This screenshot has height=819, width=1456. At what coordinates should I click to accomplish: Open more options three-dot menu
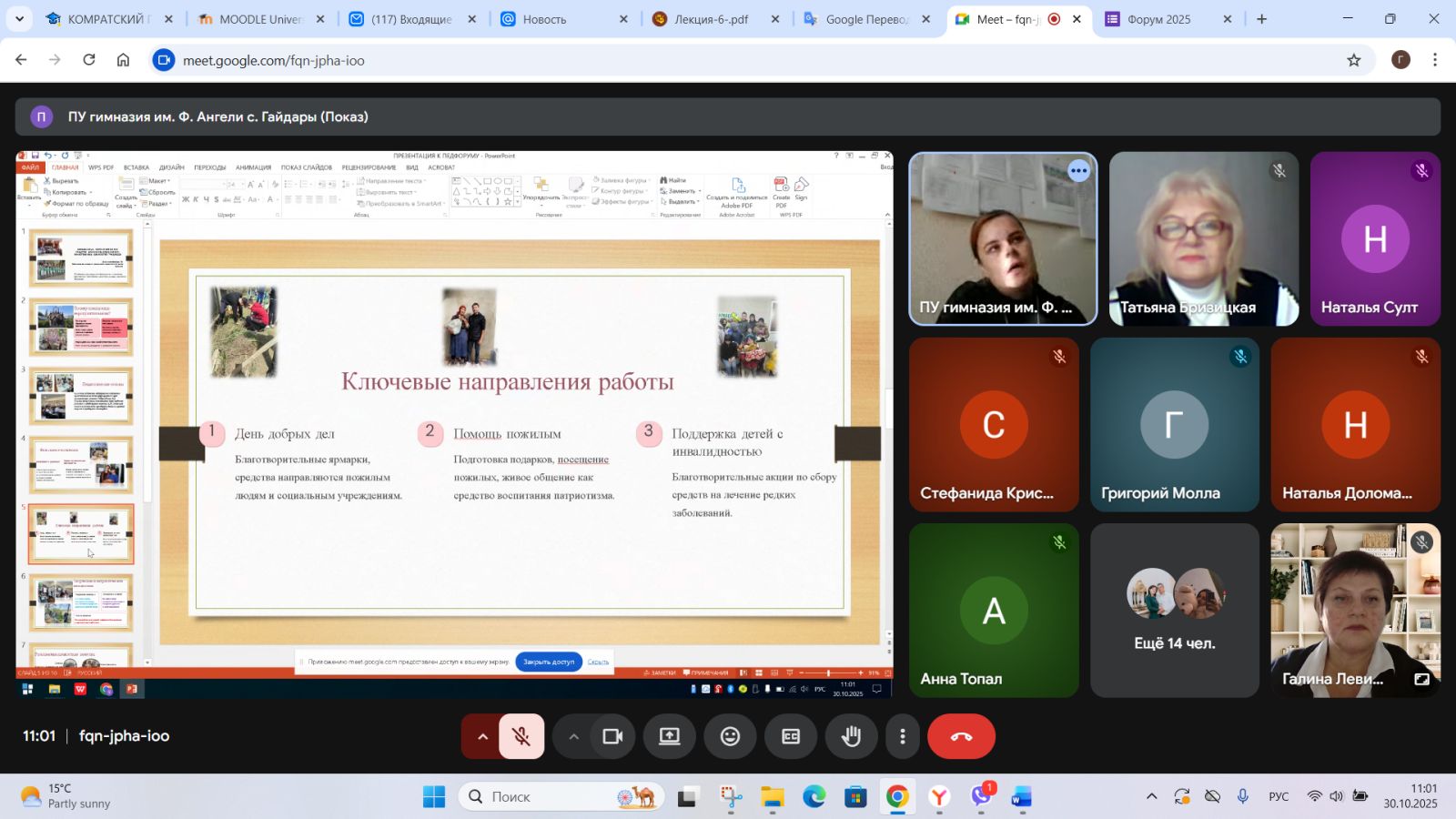pyautogui.click(x=902, y=736)
